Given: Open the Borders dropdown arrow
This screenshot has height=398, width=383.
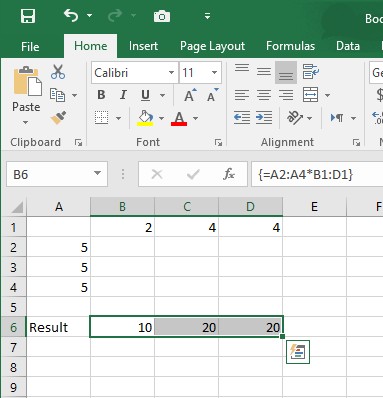Looking at the screenshot, I should (118, 118).
